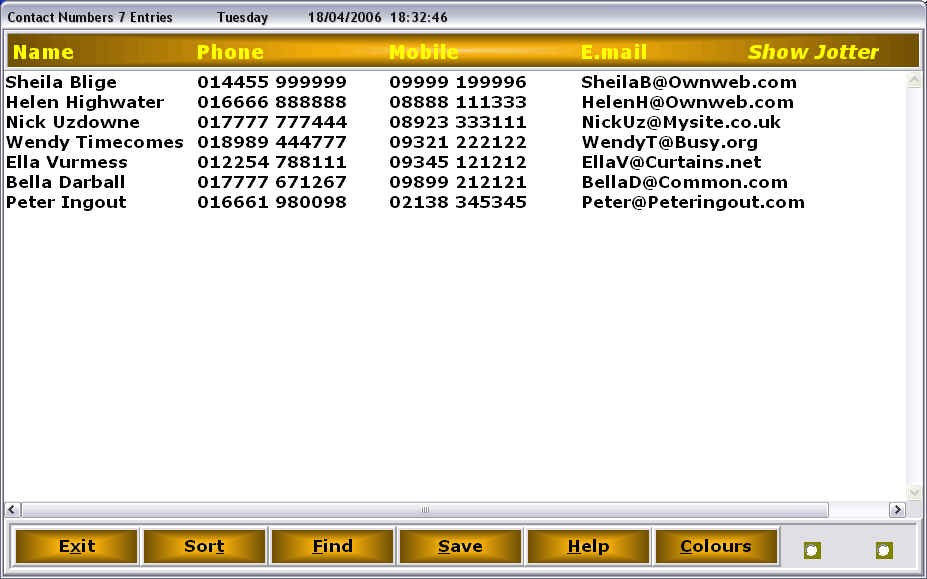Select the name Bella Darball

[x=66, y=182]
